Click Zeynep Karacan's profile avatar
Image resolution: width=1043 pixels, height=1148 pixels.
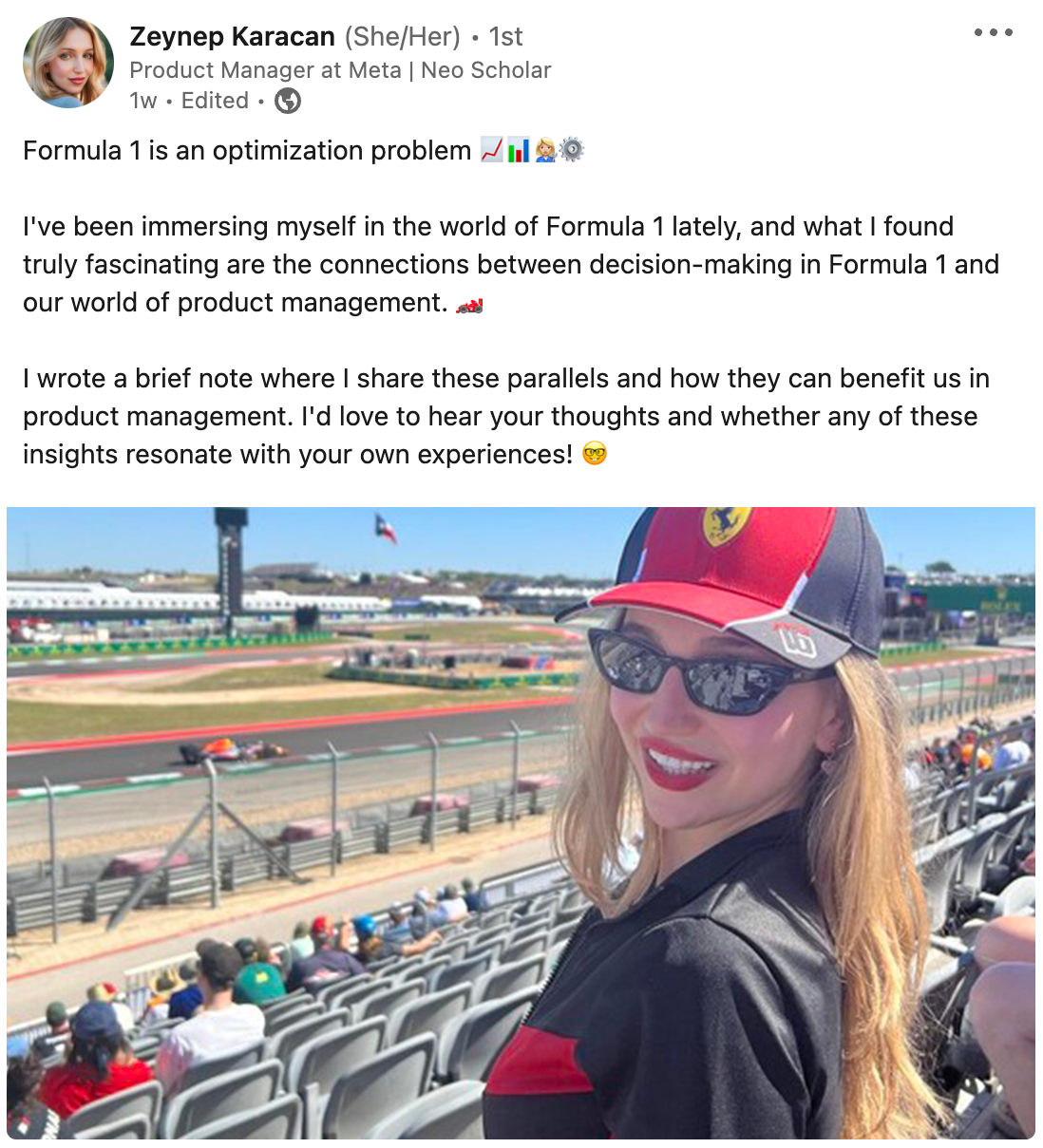click(x=68, y=63)
